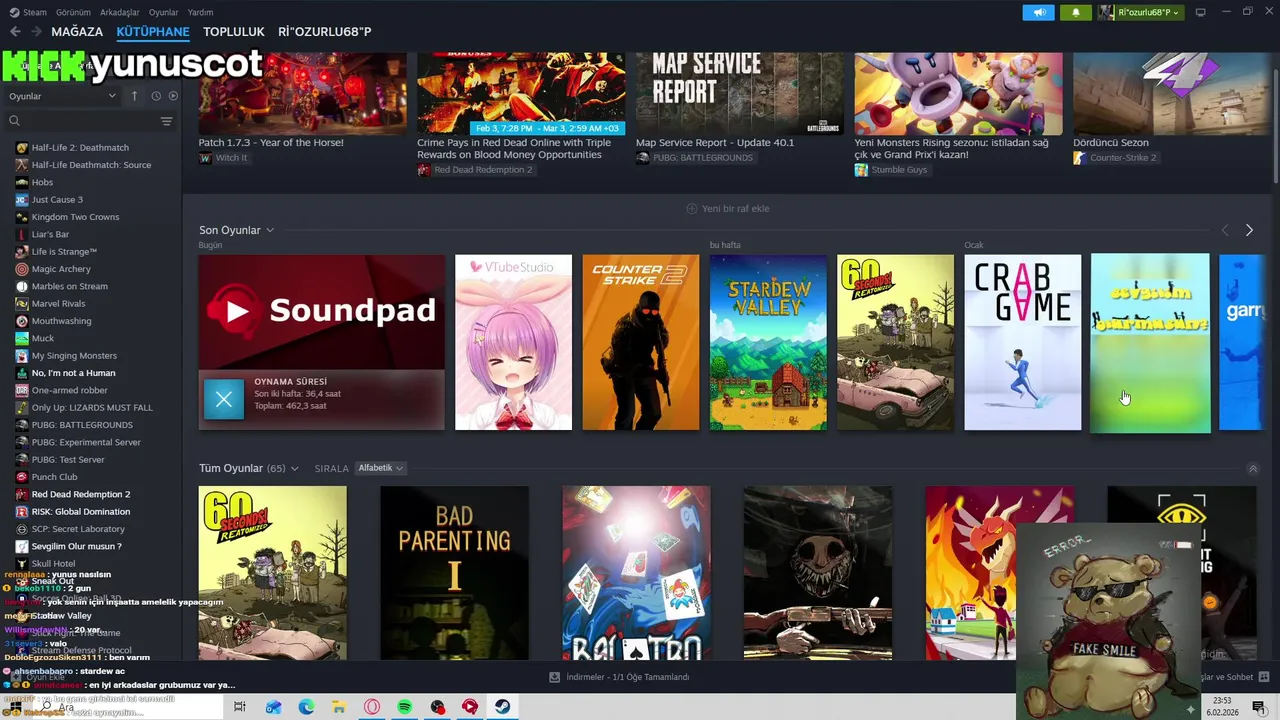
Task: Open the Alfabetik sort dropdown
Action: point(380,468)
